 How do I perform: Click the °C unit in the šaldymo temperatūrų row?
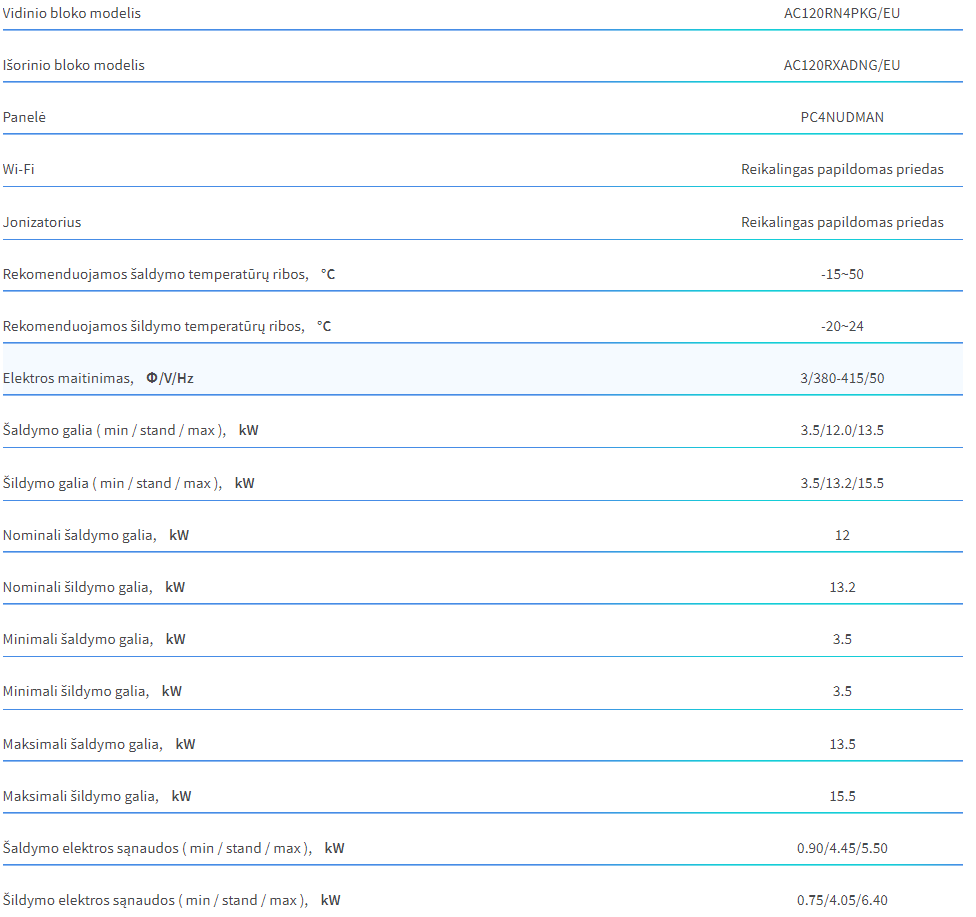(328, 275)
